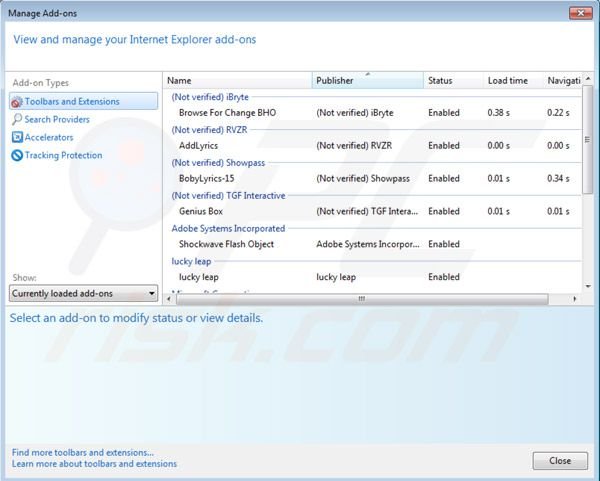Viewport: 600px width, 481px height.
Task: Sort list by Publisher column header
Action: point(368,80)
